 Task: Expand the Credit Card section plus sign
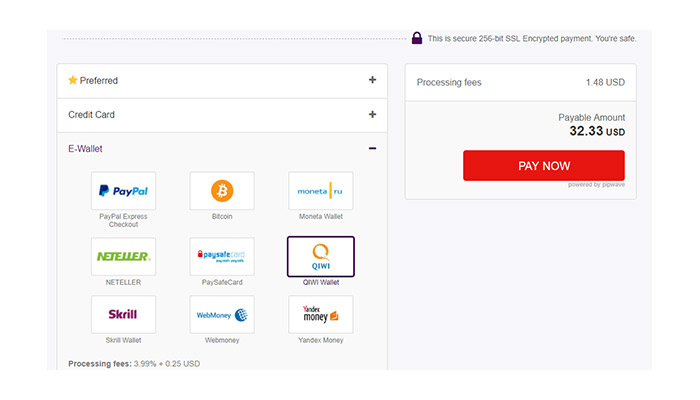(x=372, y=114)
